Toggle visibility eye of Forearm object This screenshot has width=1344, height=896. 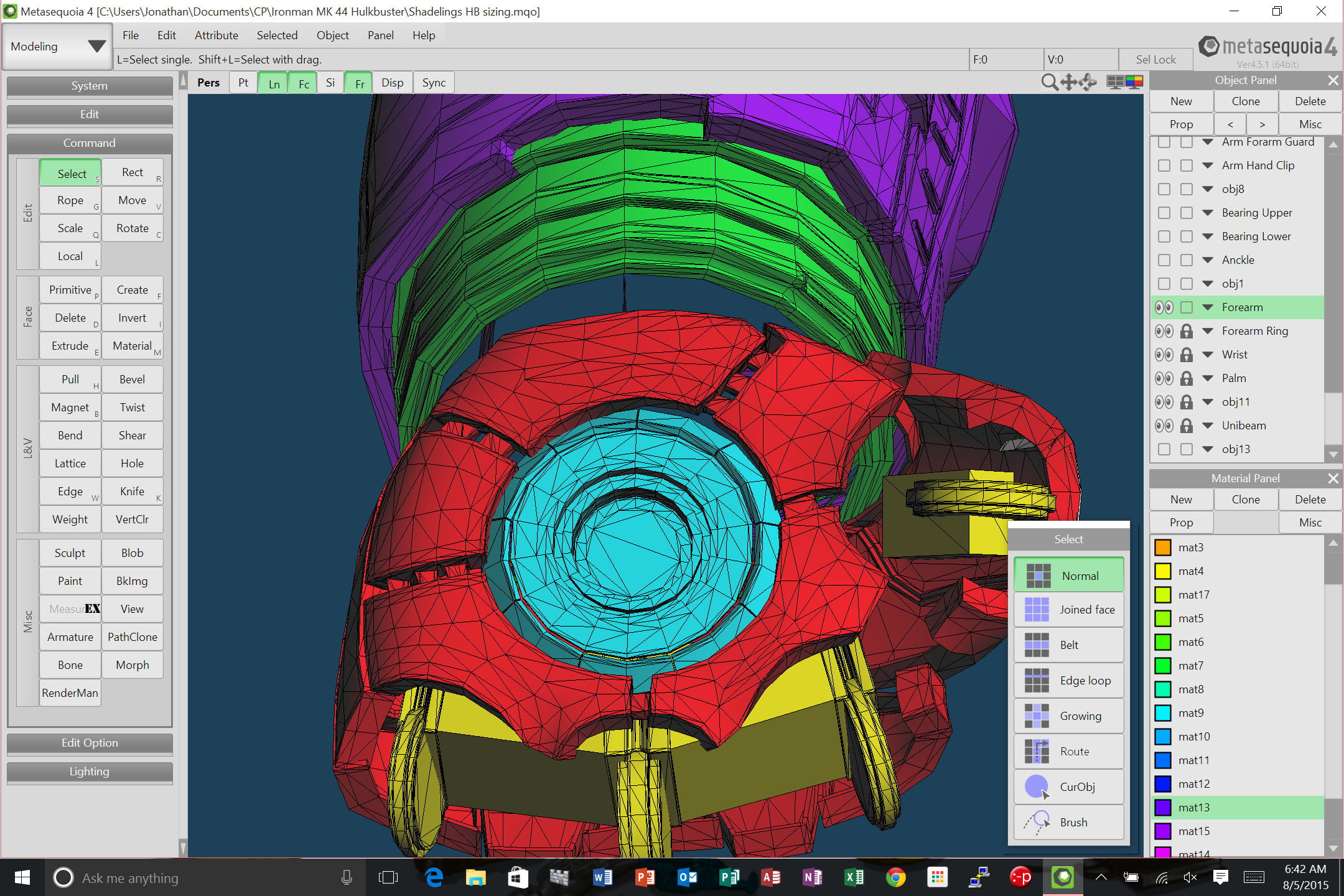pyautogui.click(x=1164, y=307)
